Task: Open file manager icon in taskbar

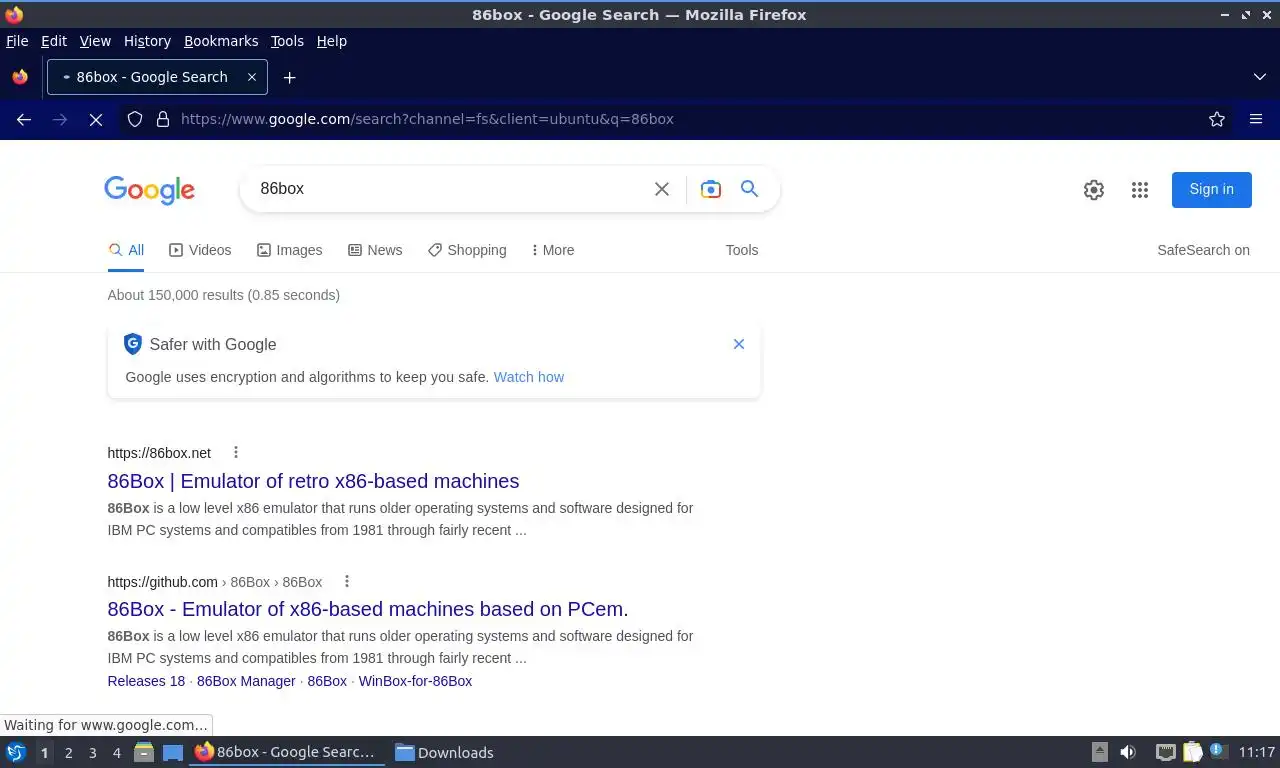Action: point(143,752)
